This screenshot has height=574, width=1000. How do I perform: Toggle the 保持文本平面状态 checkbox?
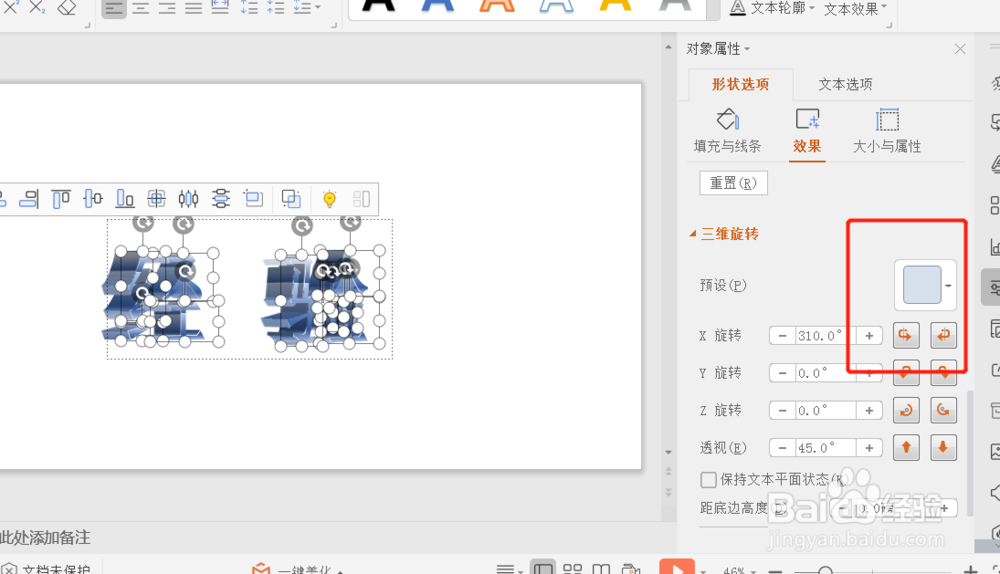(x=708, y=480)
